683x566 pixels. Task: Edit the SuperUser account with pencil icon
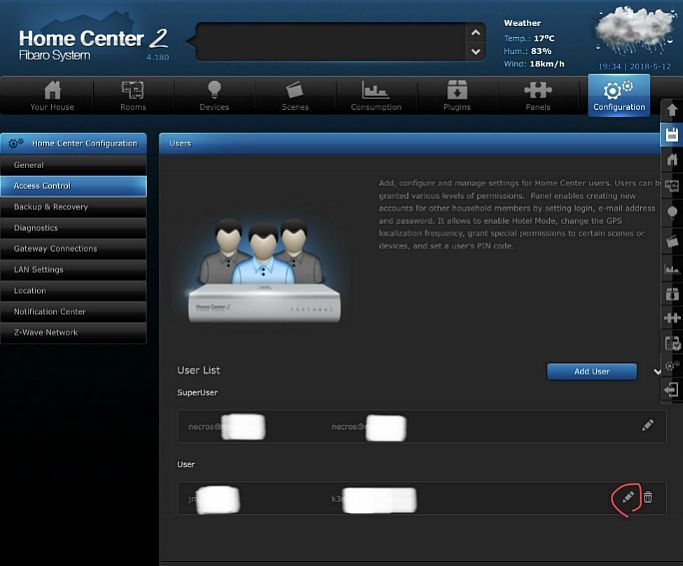pos(648,425)
